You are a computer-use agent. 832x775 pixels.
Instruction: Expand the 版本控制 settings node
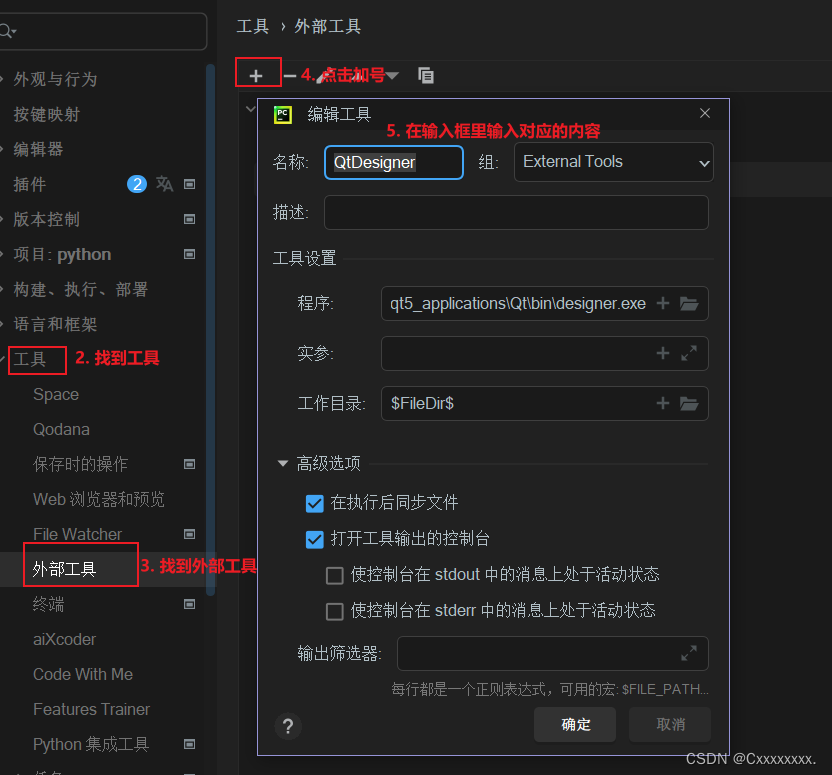(3, 219)
